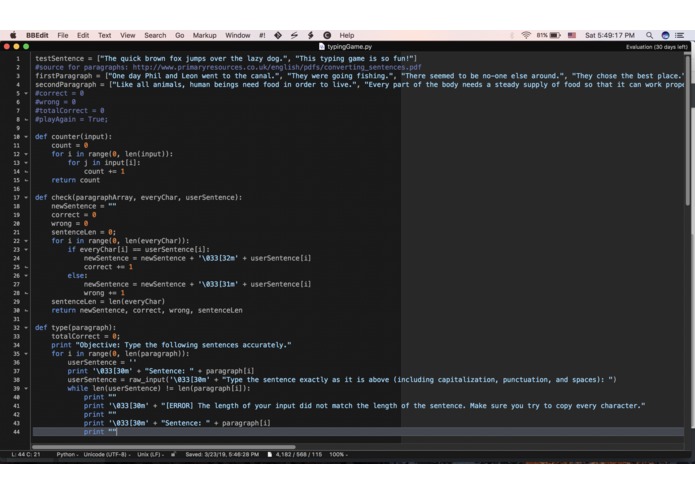Screen dimensions: 695x494
Task: Open Spotlight search magnifier icon
Action: point(649,35)
